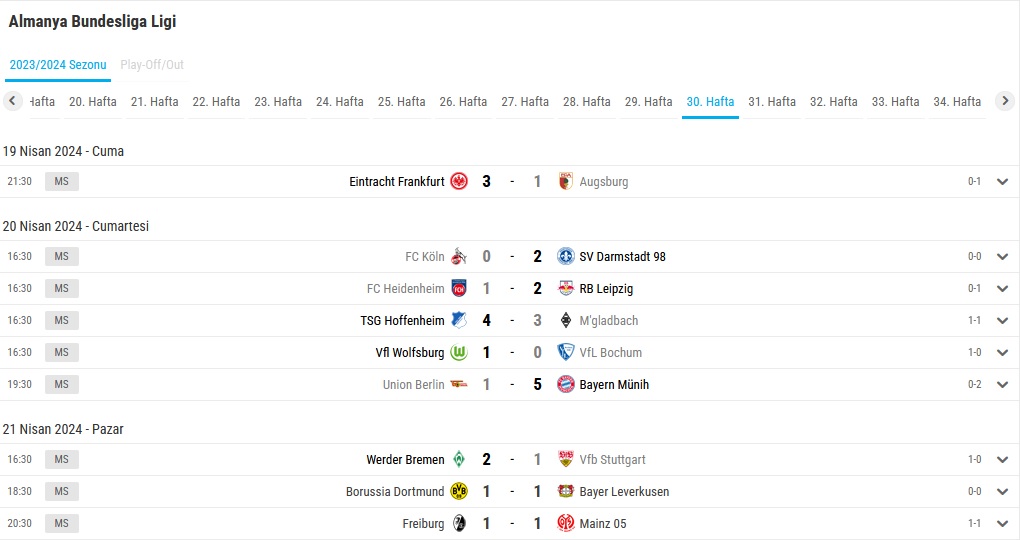
Task: Click the Mainz 05 red crest
Action: pyautogui.click(x=566, y=523)
